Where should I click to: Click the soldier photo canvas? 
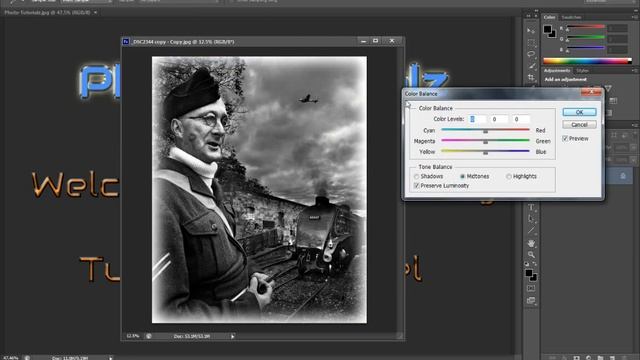[259, 190]
